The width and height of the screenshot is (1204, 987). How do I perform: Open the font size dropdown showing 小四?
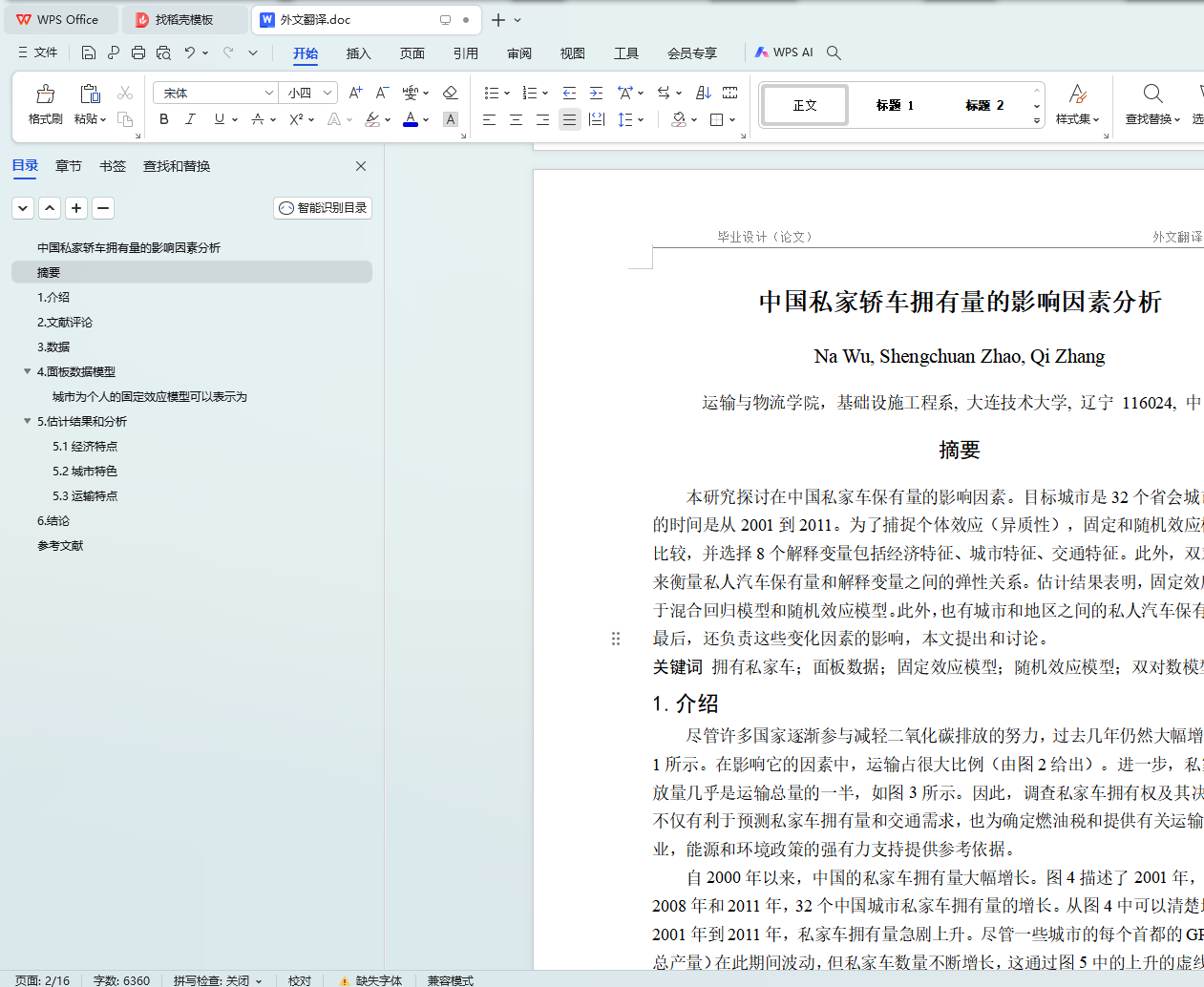(327, 93)
